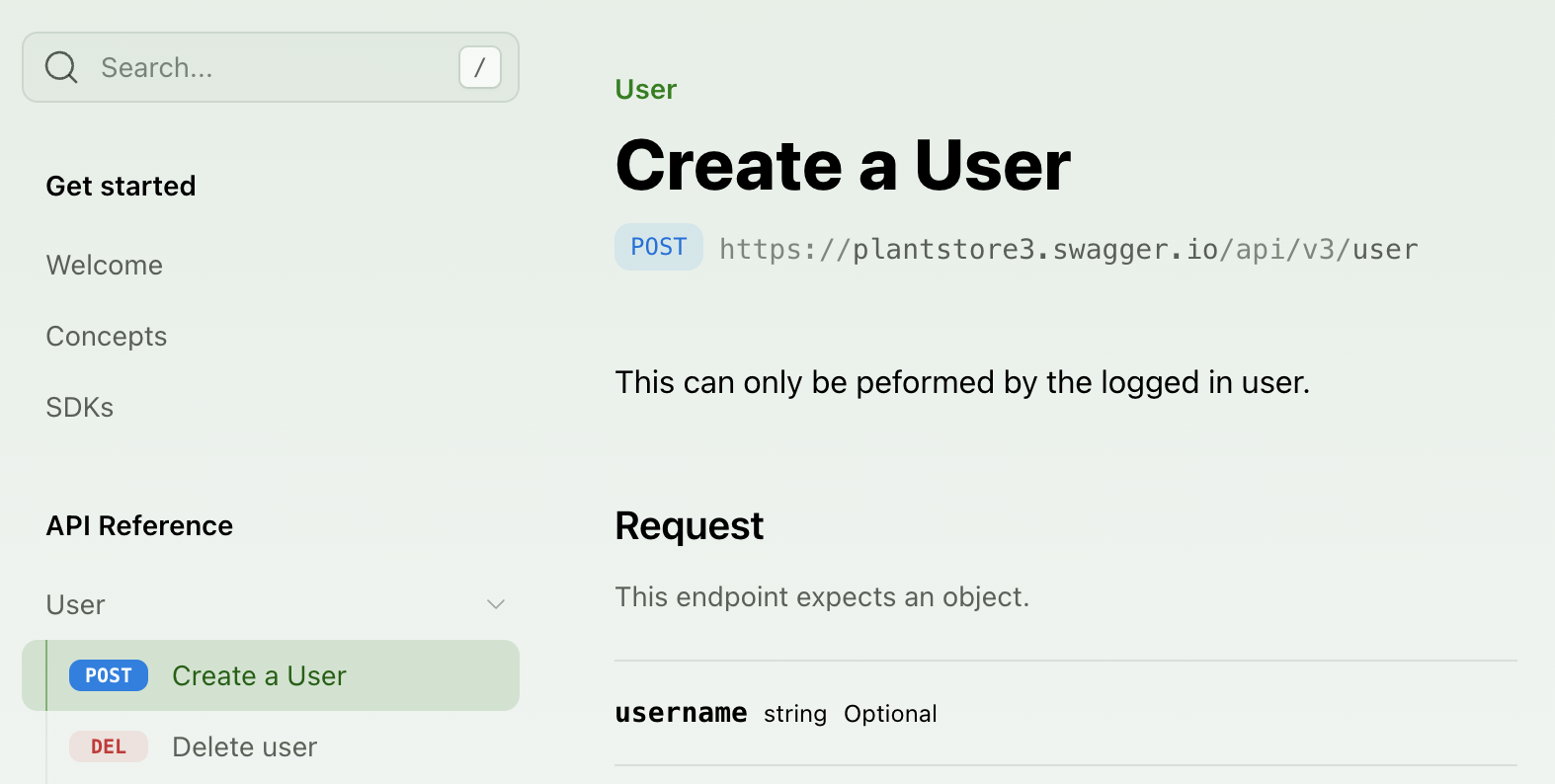Click the plantstore3 endpoint URL
This screenshot has width=1555, height=784.
click(1068, 249)
